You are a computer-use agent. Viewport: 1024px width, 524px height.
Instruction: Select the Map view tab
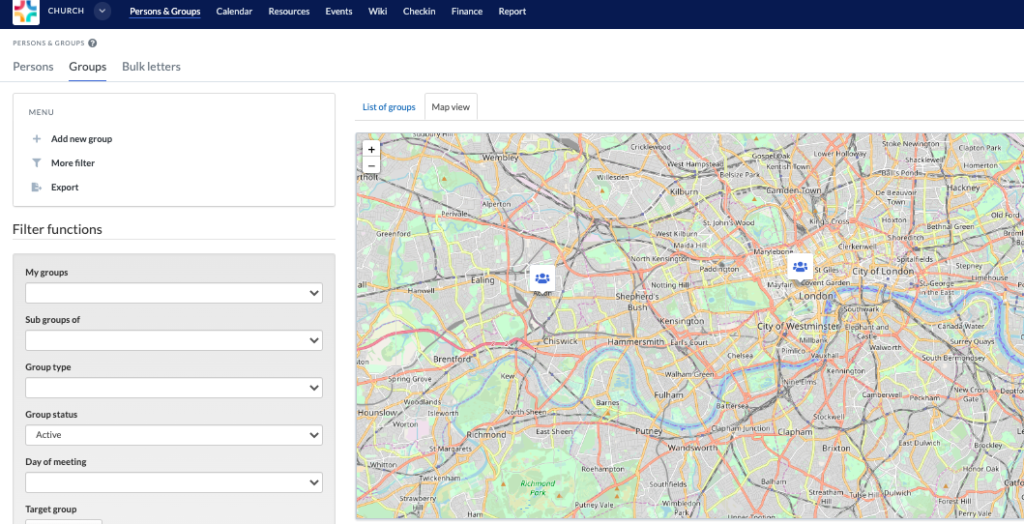coord(451,107)
